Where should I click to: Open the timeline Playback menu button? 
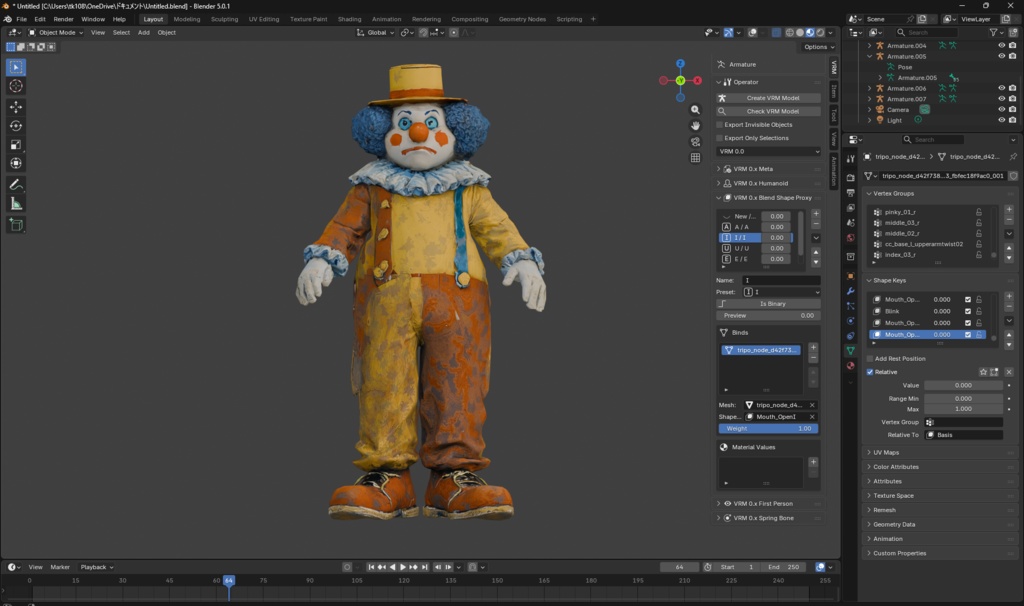coord(97,567)
